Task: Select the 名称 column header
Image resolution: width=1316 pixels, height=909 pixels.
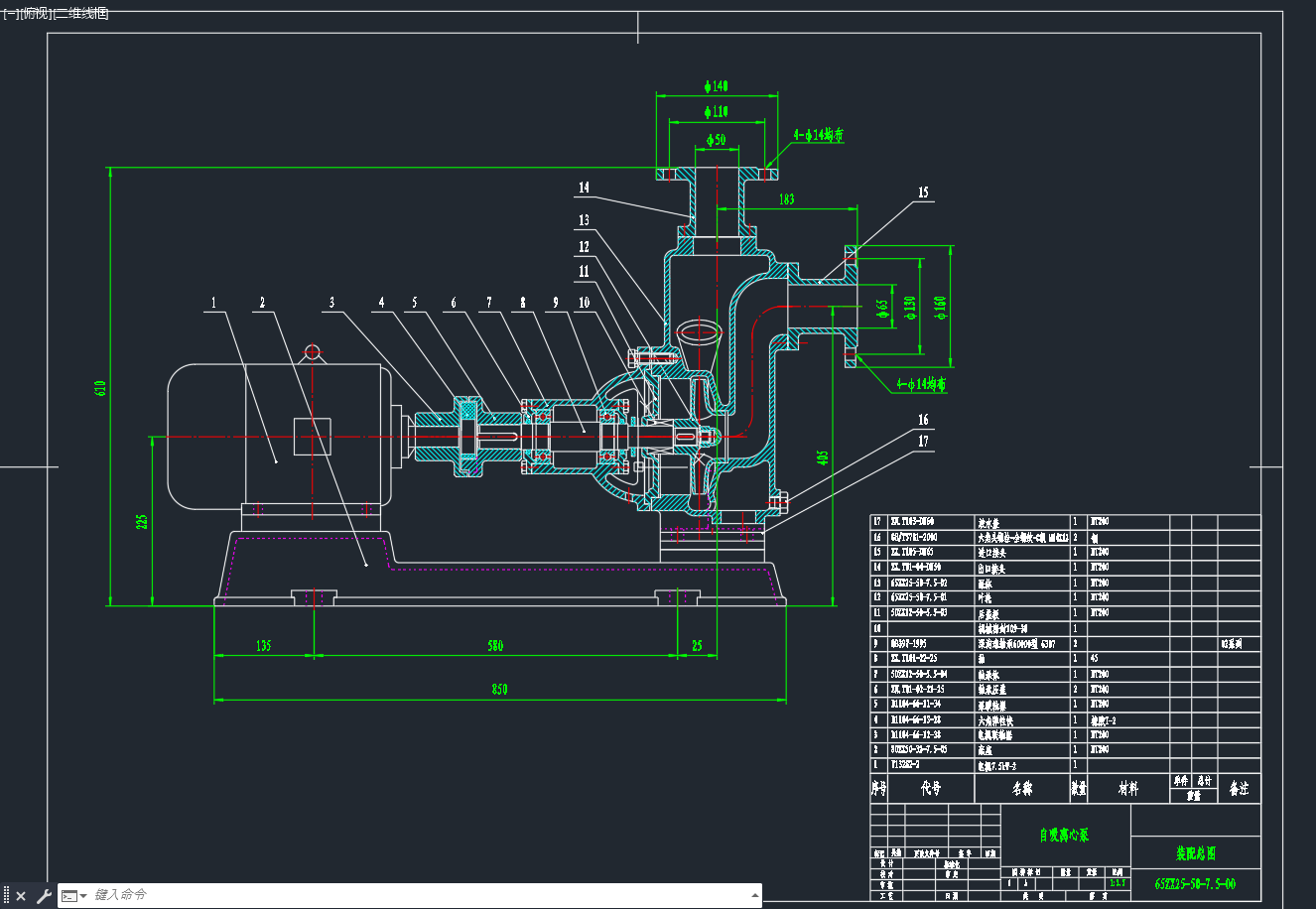Action: click(x=1022, y=789)
